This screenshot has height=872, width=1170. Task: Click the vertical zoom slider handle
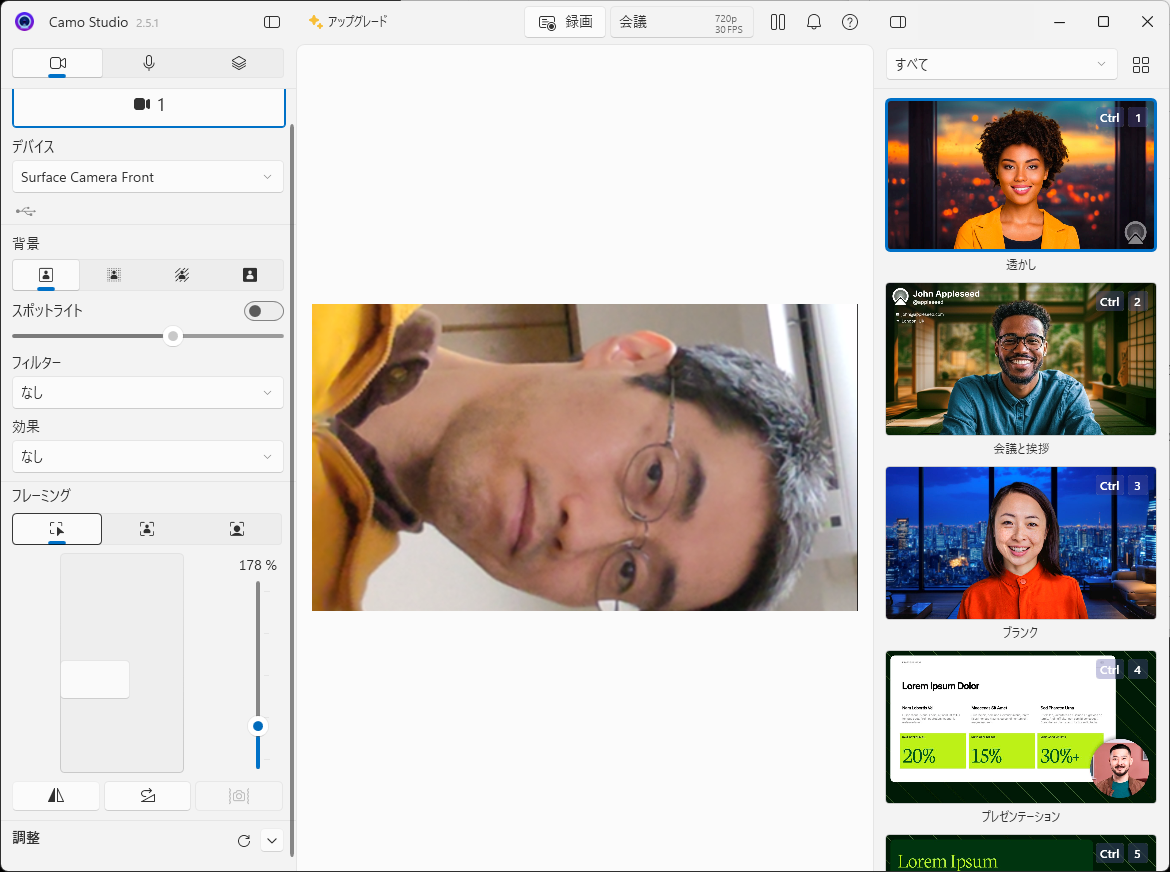(x=258, y=726)
